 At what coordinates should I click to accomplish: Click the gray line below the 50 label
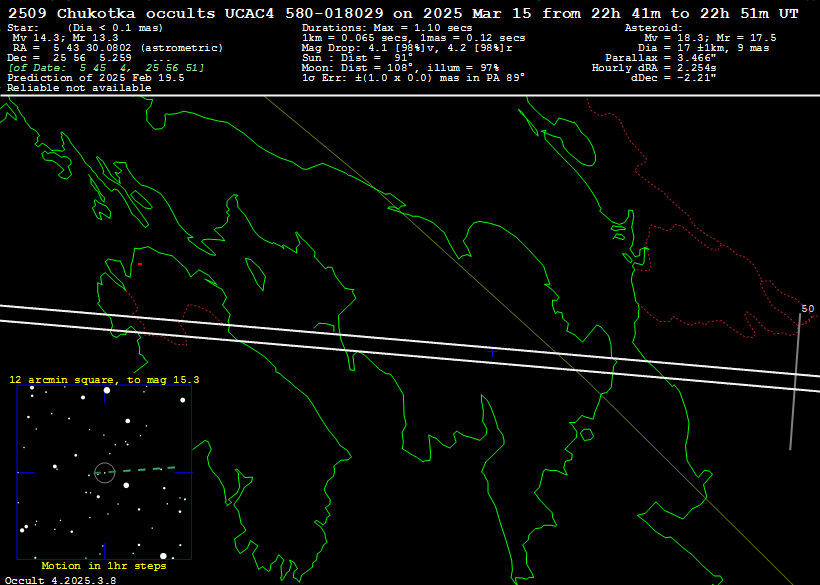click(x=795, y=385)
